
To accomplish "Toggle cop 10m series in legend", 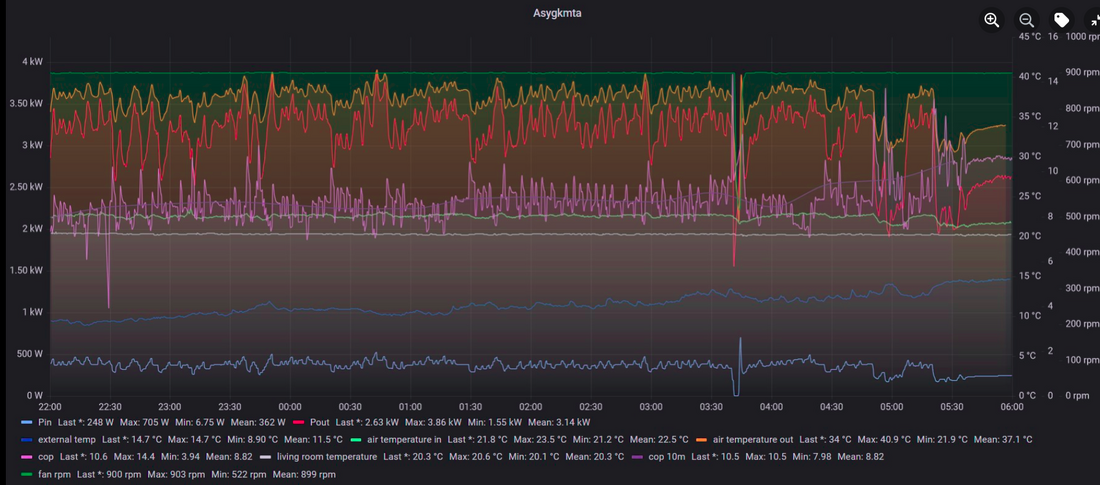I will tap(669, 456).
